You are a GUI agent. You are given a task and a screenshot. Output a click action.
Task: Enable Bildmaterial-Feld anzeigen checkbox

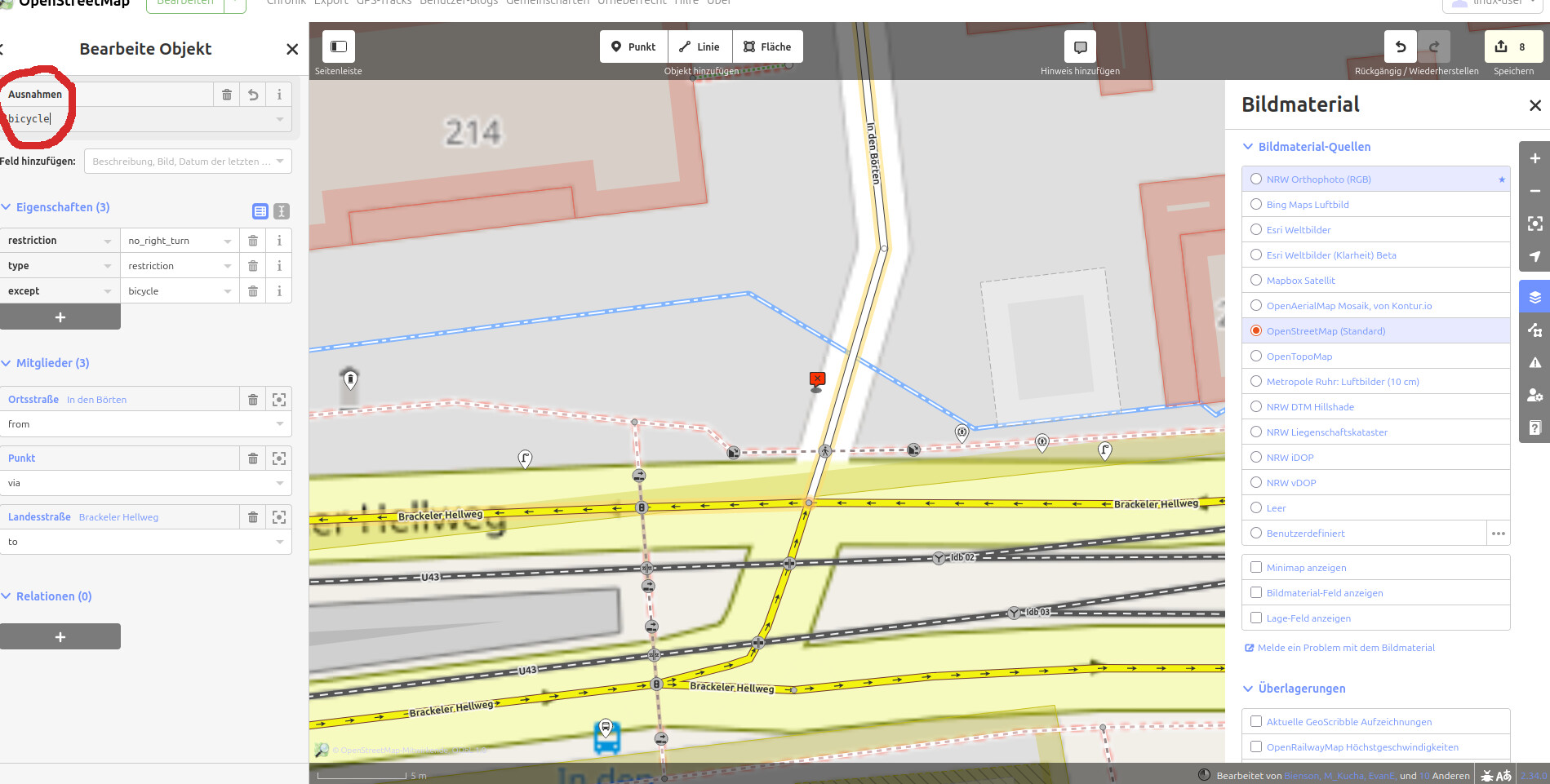pyautogui.click(x=1256, y=593)
